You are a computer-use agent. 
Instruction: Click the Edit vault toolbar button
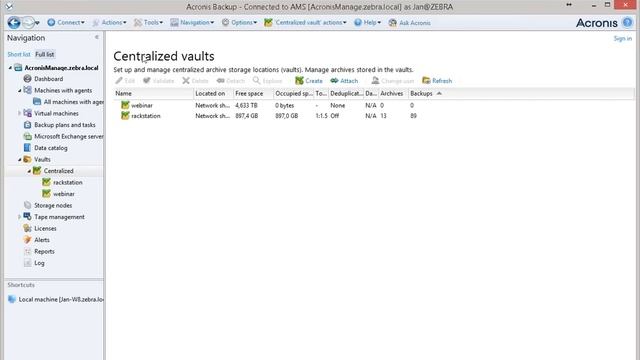pos(125,81)
